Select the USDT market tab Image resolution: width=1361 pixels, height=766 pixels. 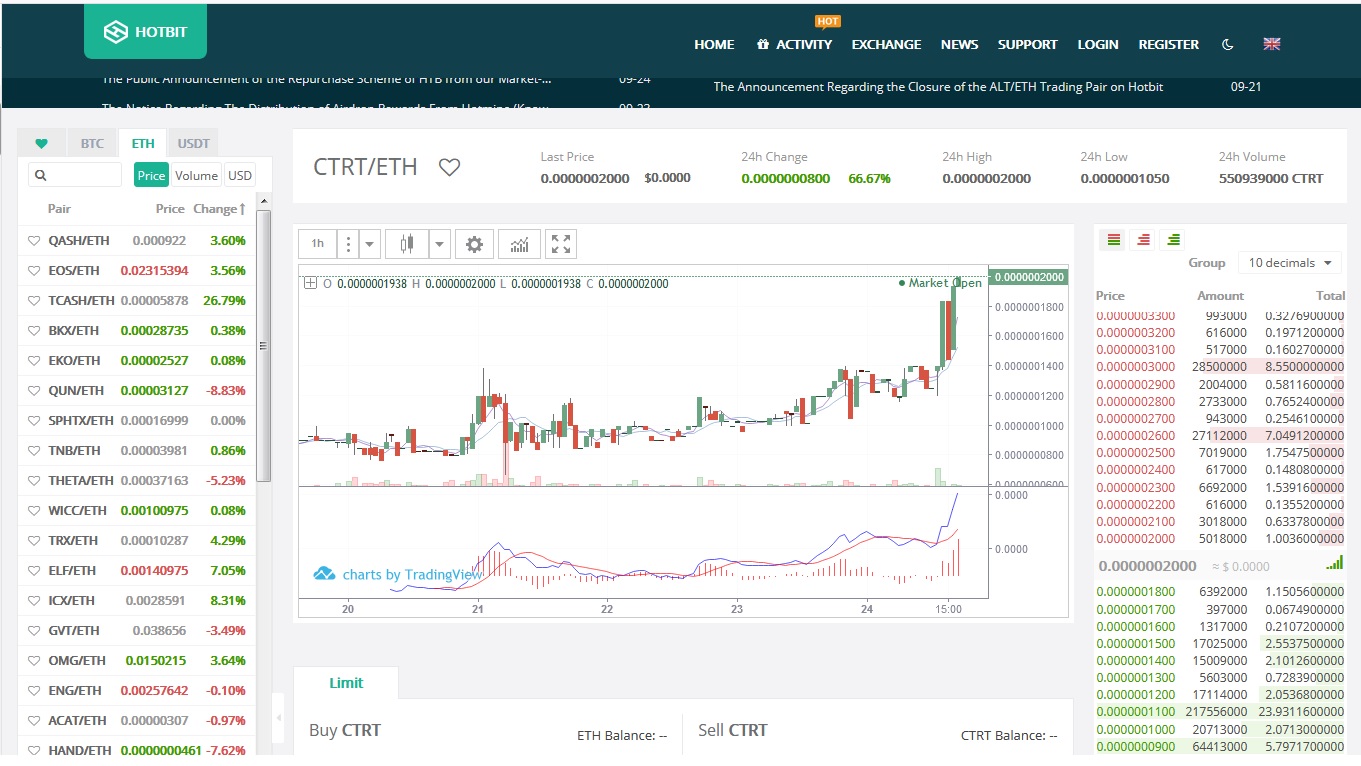[x=194, y=143]
